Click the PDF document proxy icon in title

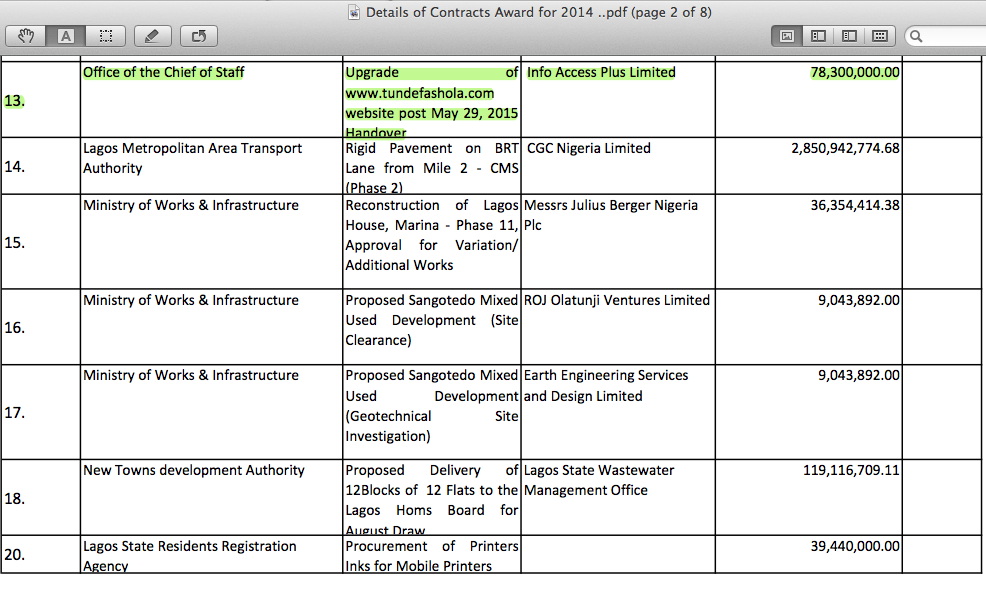click(354, 12)
